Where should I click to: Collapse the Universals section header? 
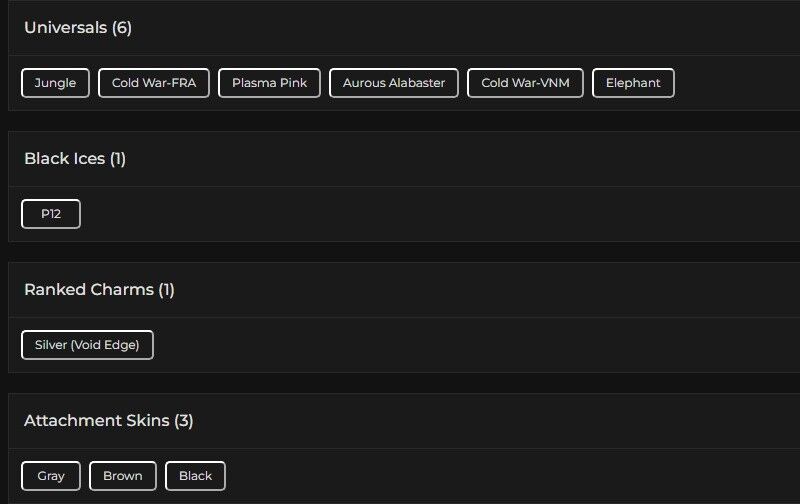65,28
